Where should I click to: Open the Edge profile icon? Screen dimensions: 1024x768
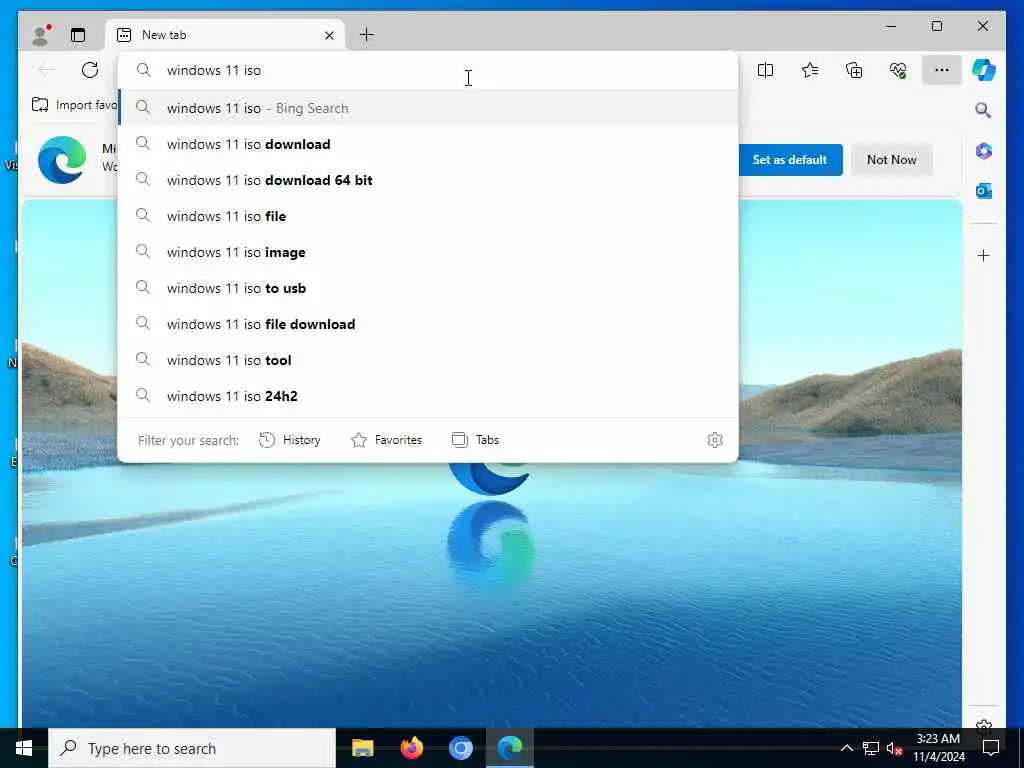tap(41, 35)
